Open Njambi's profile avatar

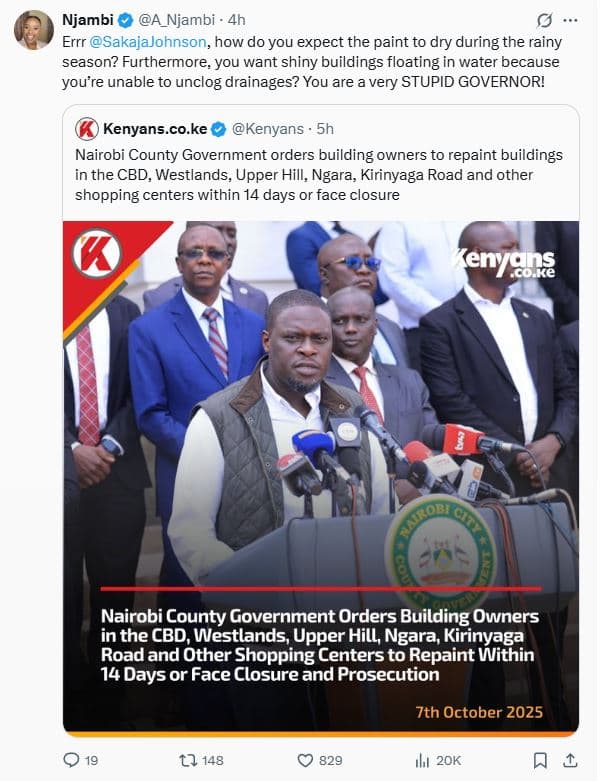34,30
